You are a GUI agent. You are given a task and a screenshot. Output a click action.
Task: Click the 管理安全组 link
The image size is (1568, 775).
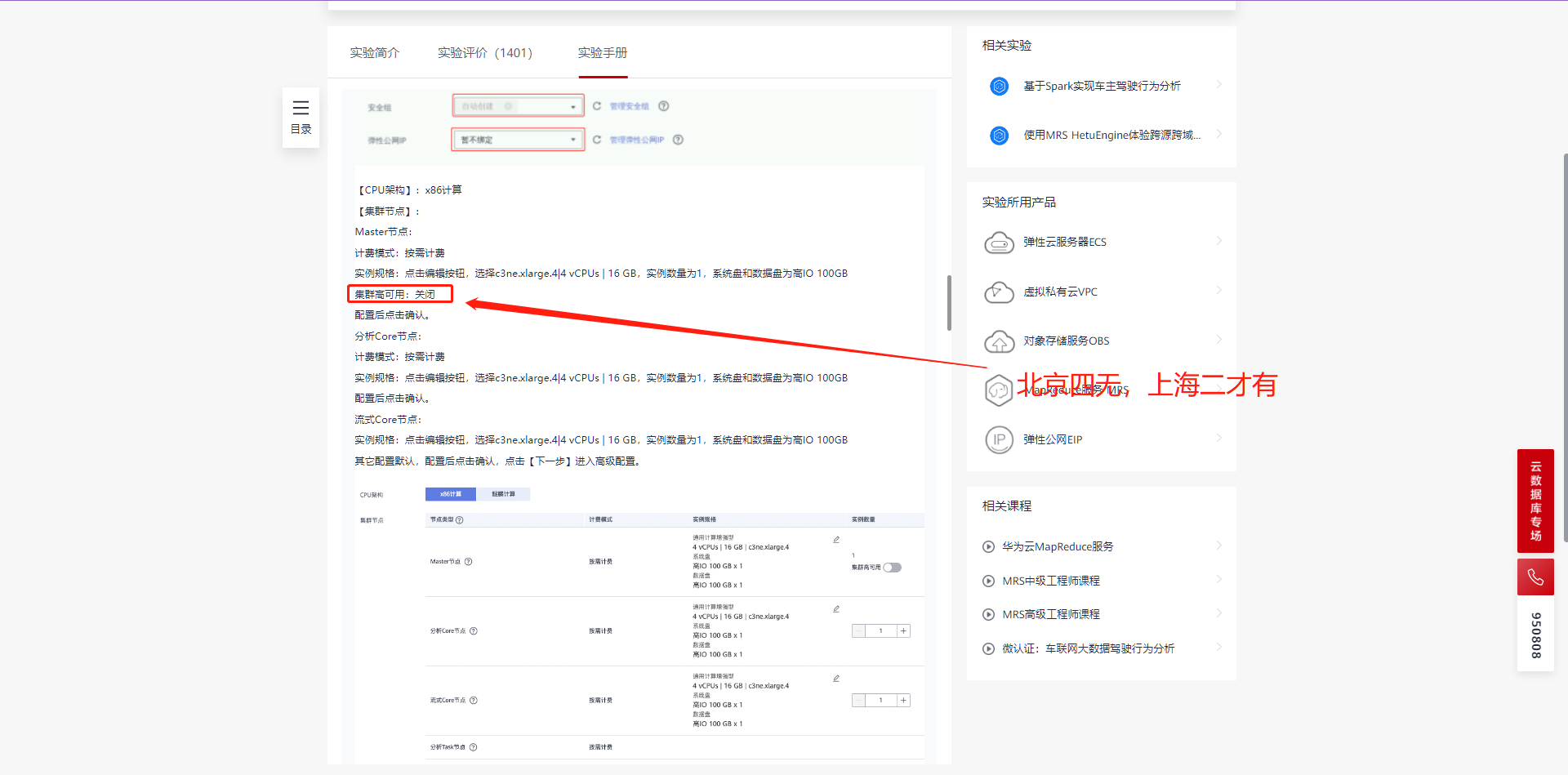coord(629,105)
